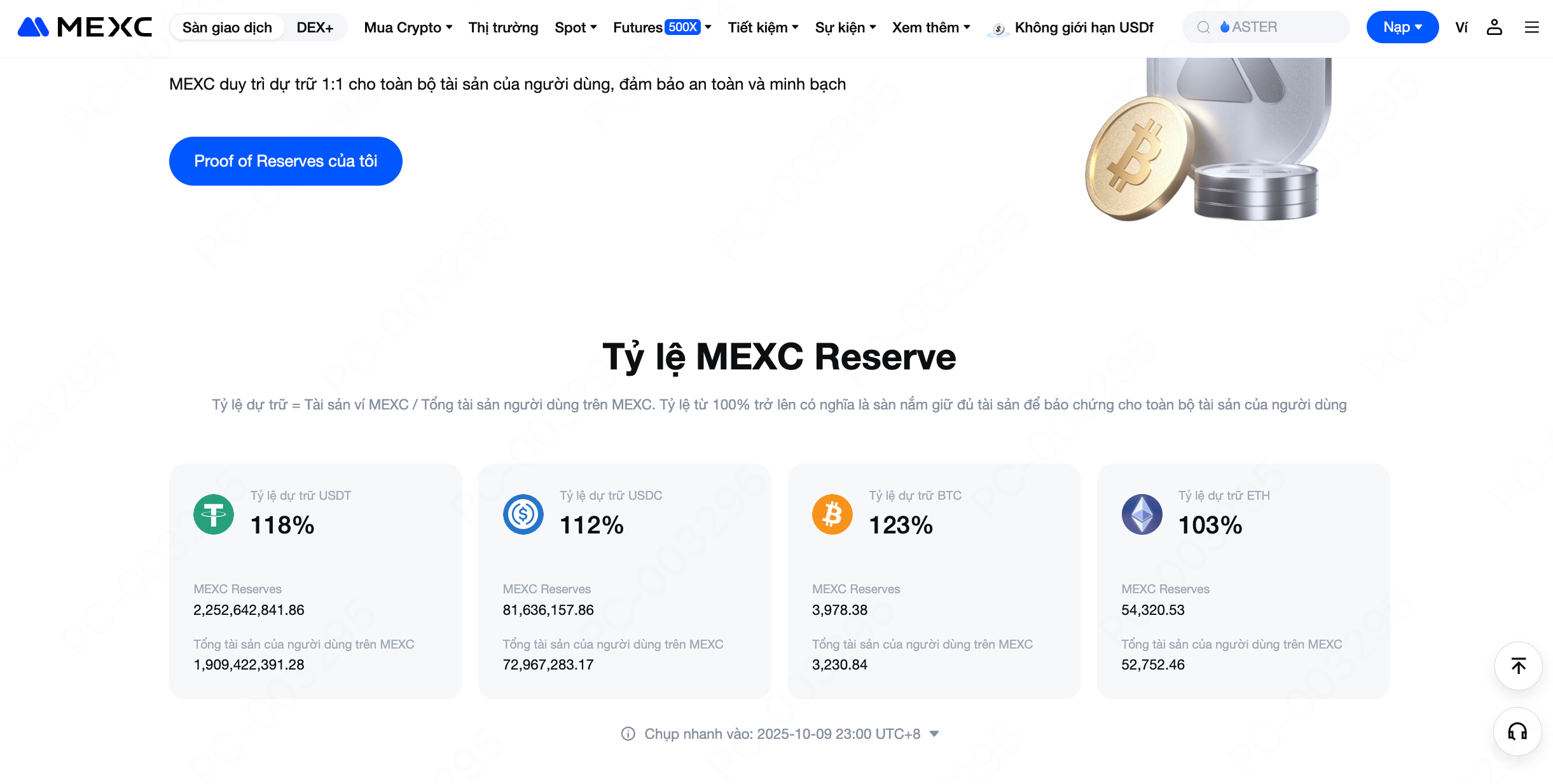Image resolution: width=1553 pixels, height=784 pixels.
Task: Expand the Mua Crypto dropdown
Action: (408, 27)
